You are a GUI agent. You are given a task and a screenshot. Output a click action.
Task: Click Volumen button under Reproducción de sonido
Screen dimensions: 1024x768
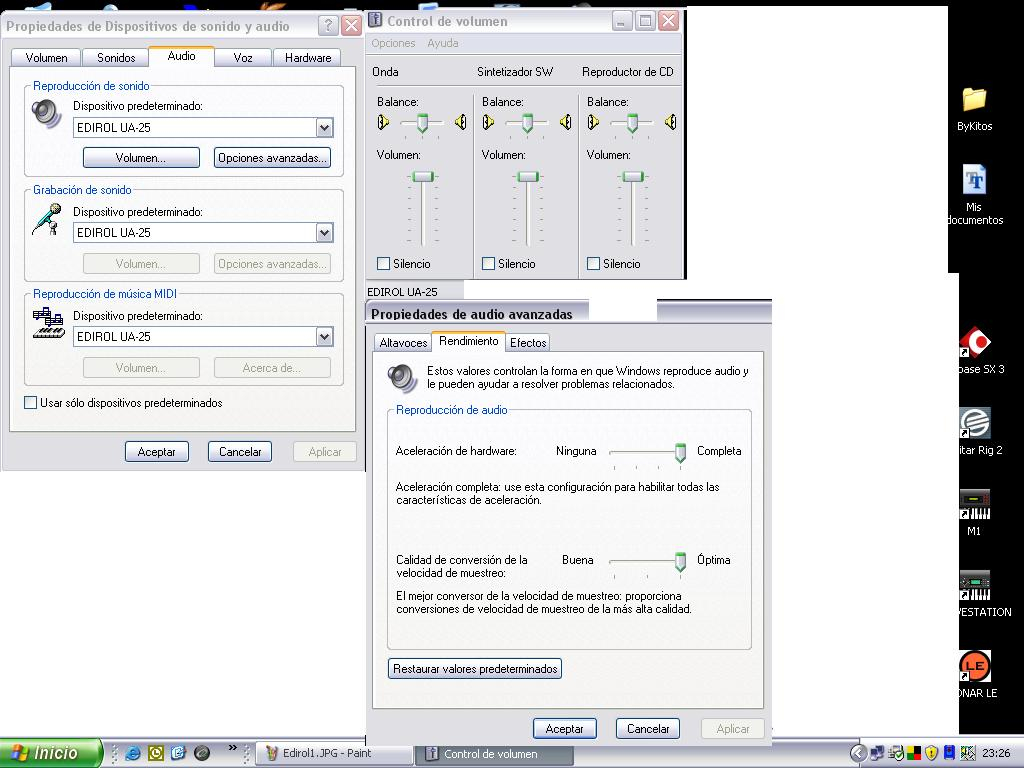point(141,157)
